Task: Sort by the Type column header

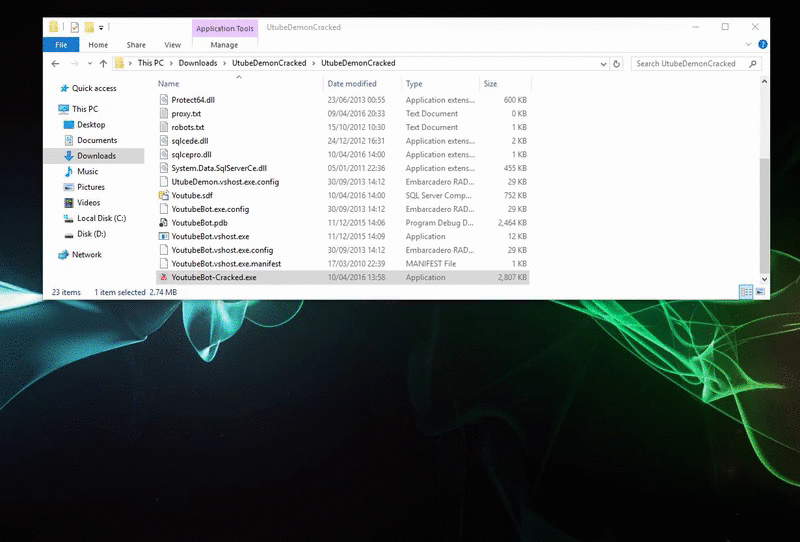Action: point(440,84)
